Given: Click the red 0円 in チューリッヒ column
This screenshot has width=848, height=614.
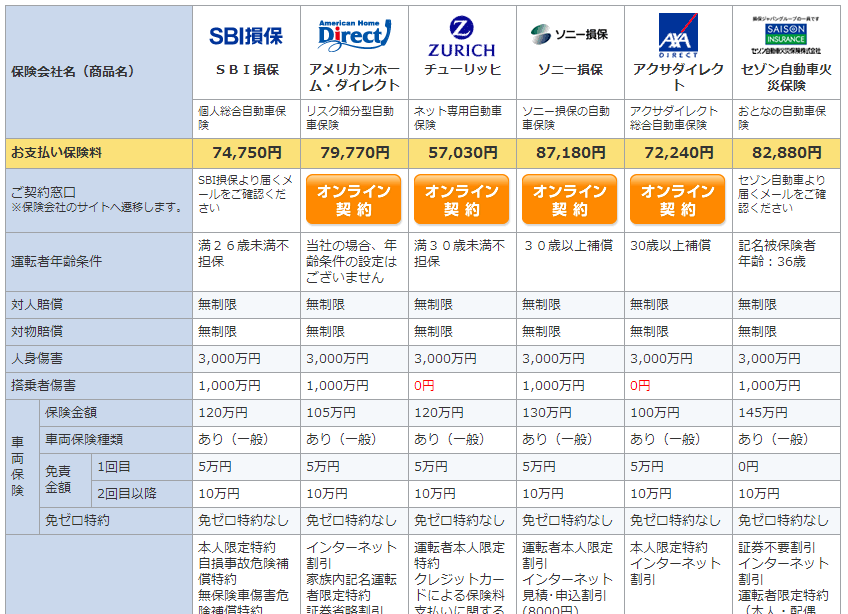Looking at the screenshot, I should (425, 386).
